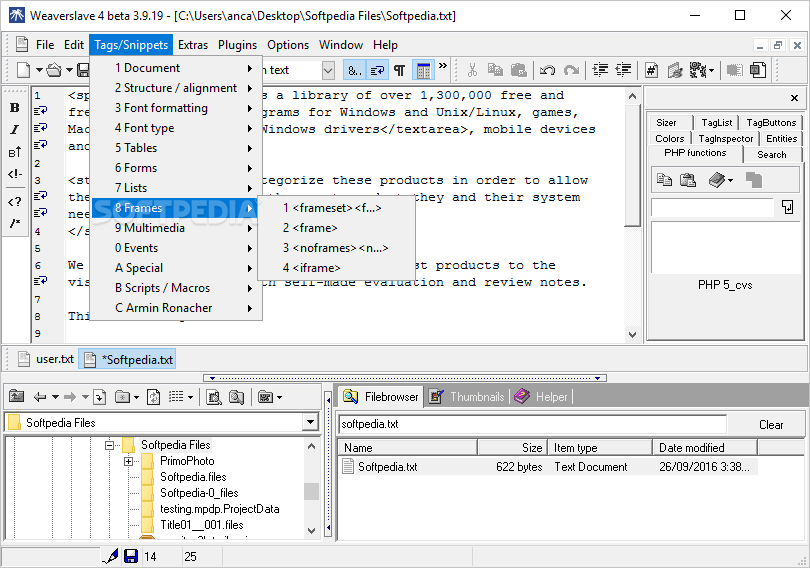Click the undo arrow icon
This screenshot has height=568, width=810.
pos(548,70)
